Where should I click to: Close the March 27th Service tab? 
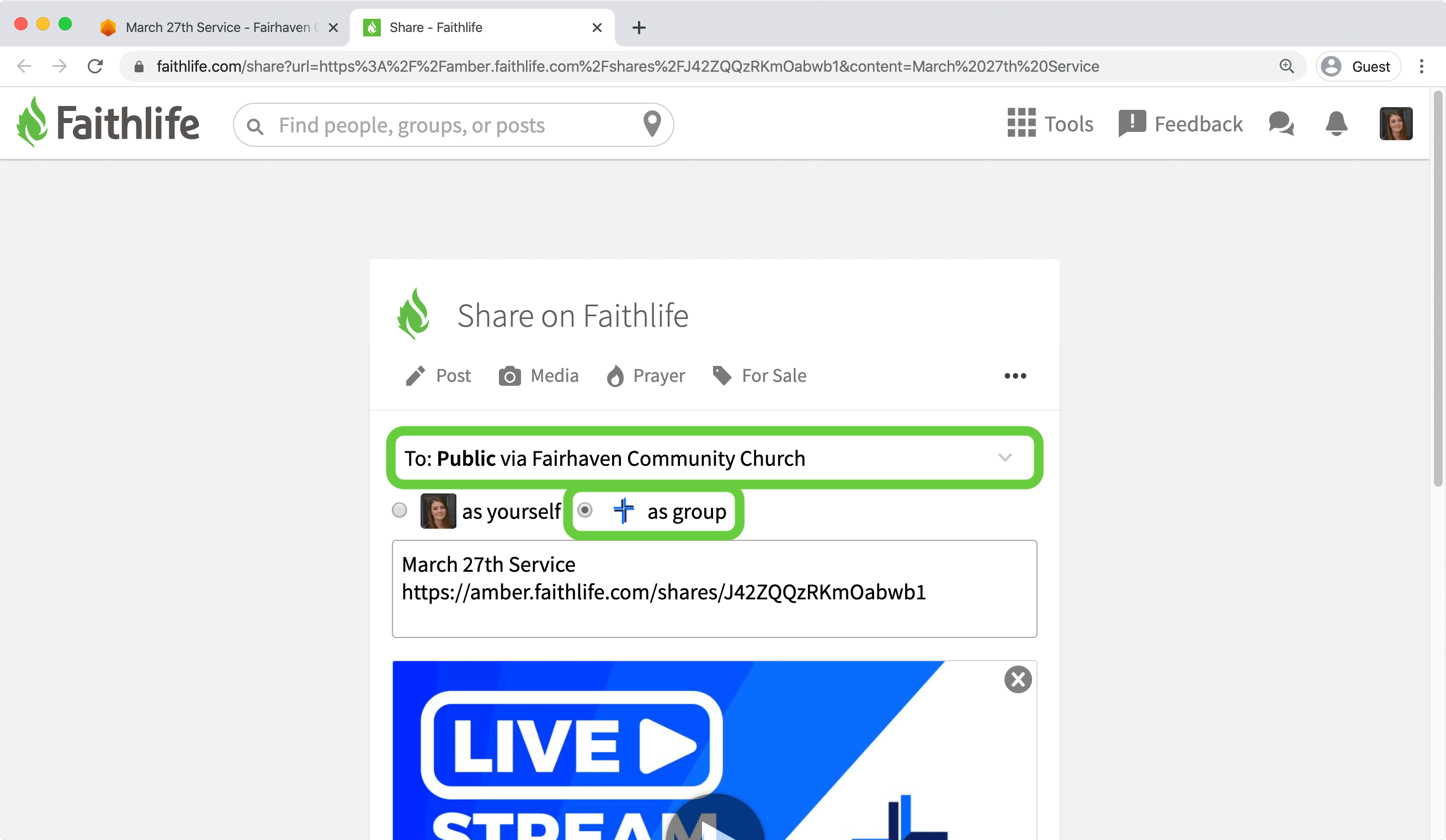point(333,28)
